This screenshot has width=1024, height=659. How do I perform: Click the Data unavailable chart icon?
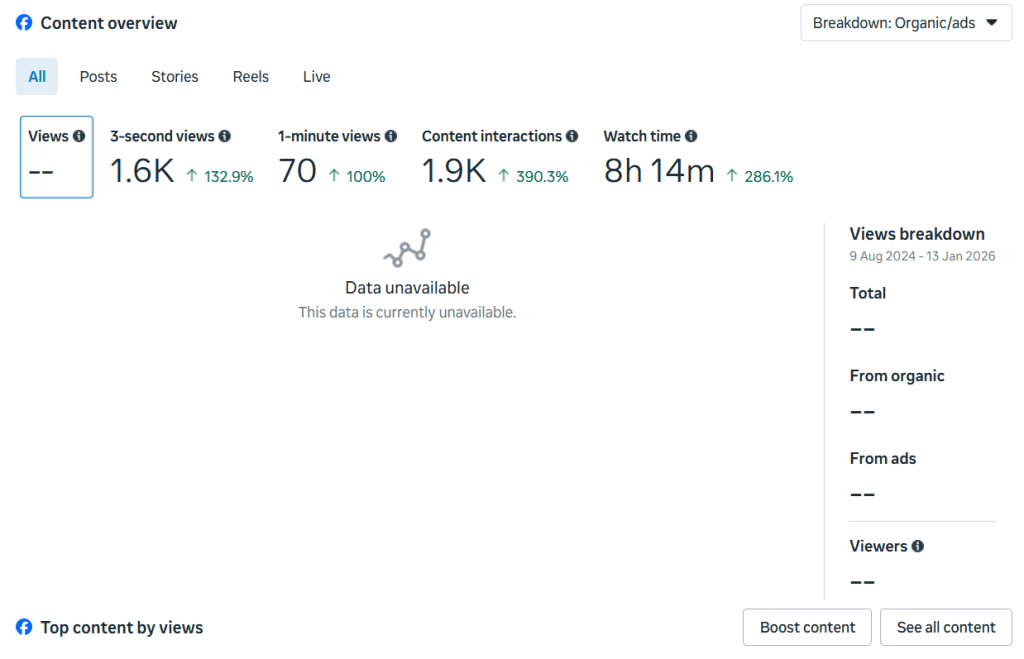click(407, 248)
